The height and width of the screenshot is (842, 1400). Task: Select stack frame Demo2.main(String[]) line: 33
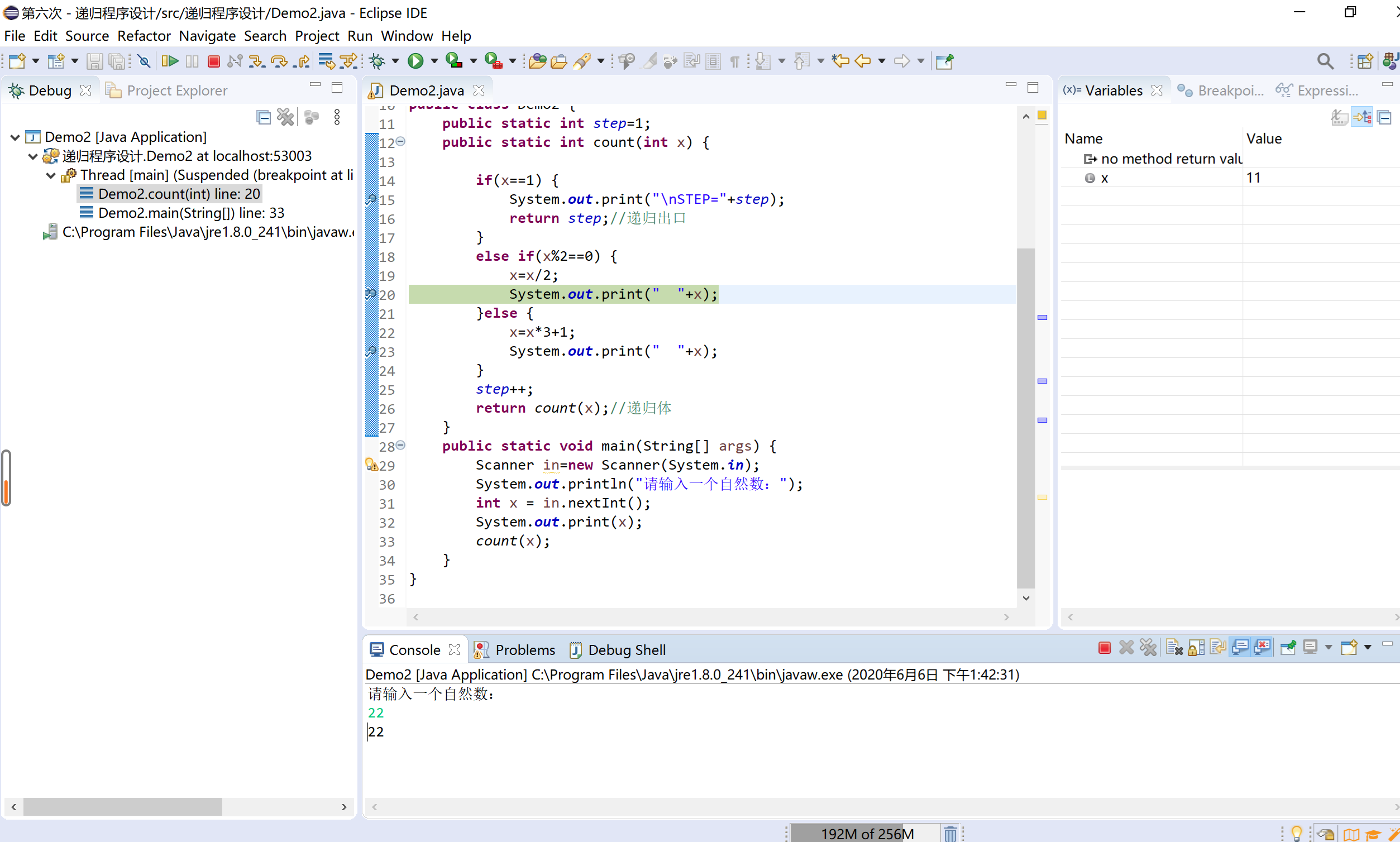(x=181, y=213)
